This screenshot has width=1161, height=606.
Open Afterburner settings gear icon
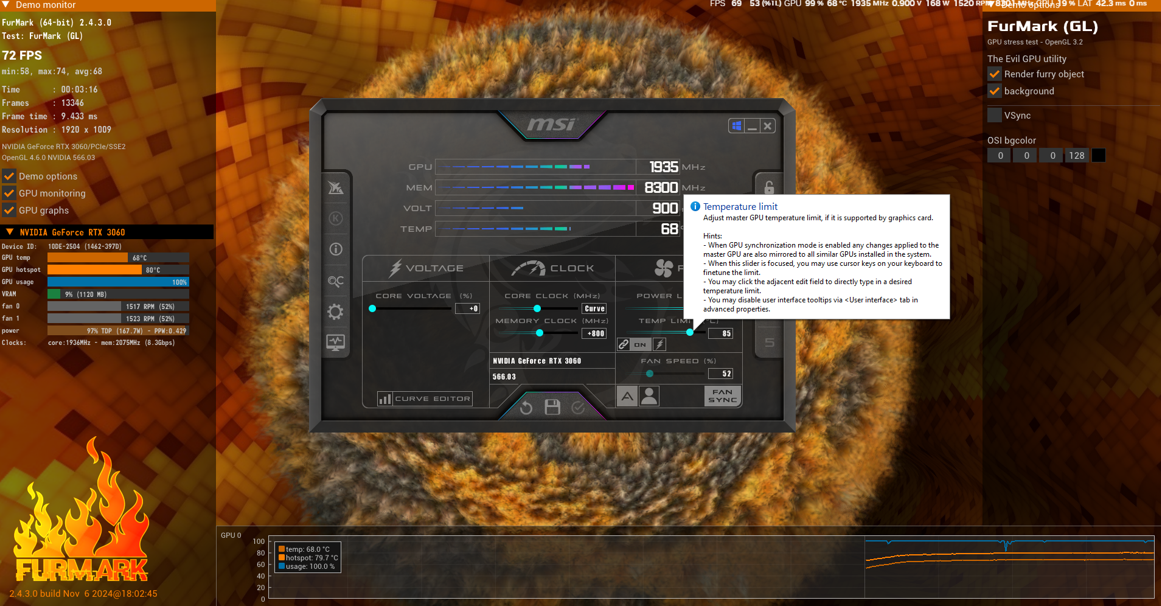click(x=335, y=312)
